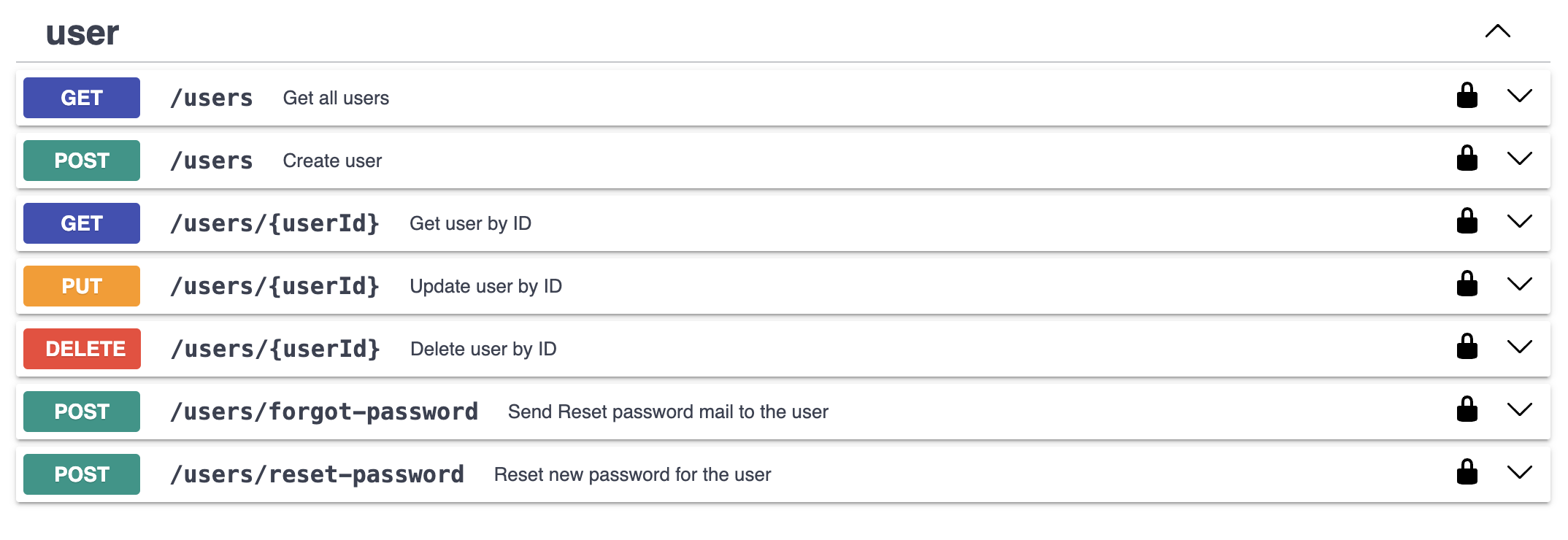Select the red DELETE method badge

(81, 348)
